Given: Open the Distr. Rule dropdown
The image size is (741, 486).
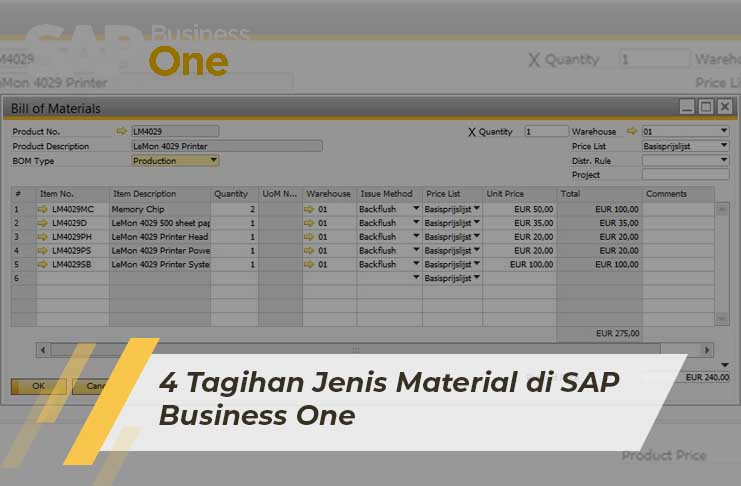Looking at the screenshot, I should (724, 160).
